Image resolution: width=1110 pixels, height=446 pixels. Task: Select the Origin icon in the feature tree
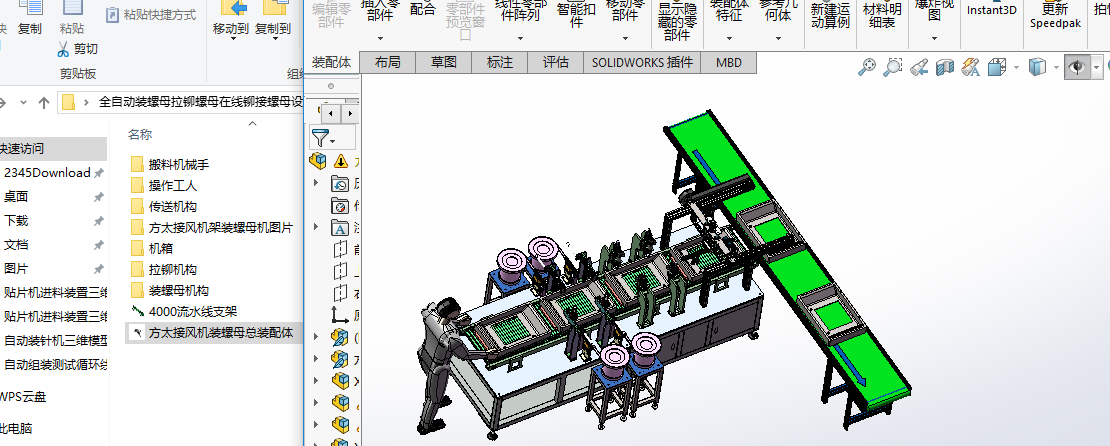[x=341, y=314]
